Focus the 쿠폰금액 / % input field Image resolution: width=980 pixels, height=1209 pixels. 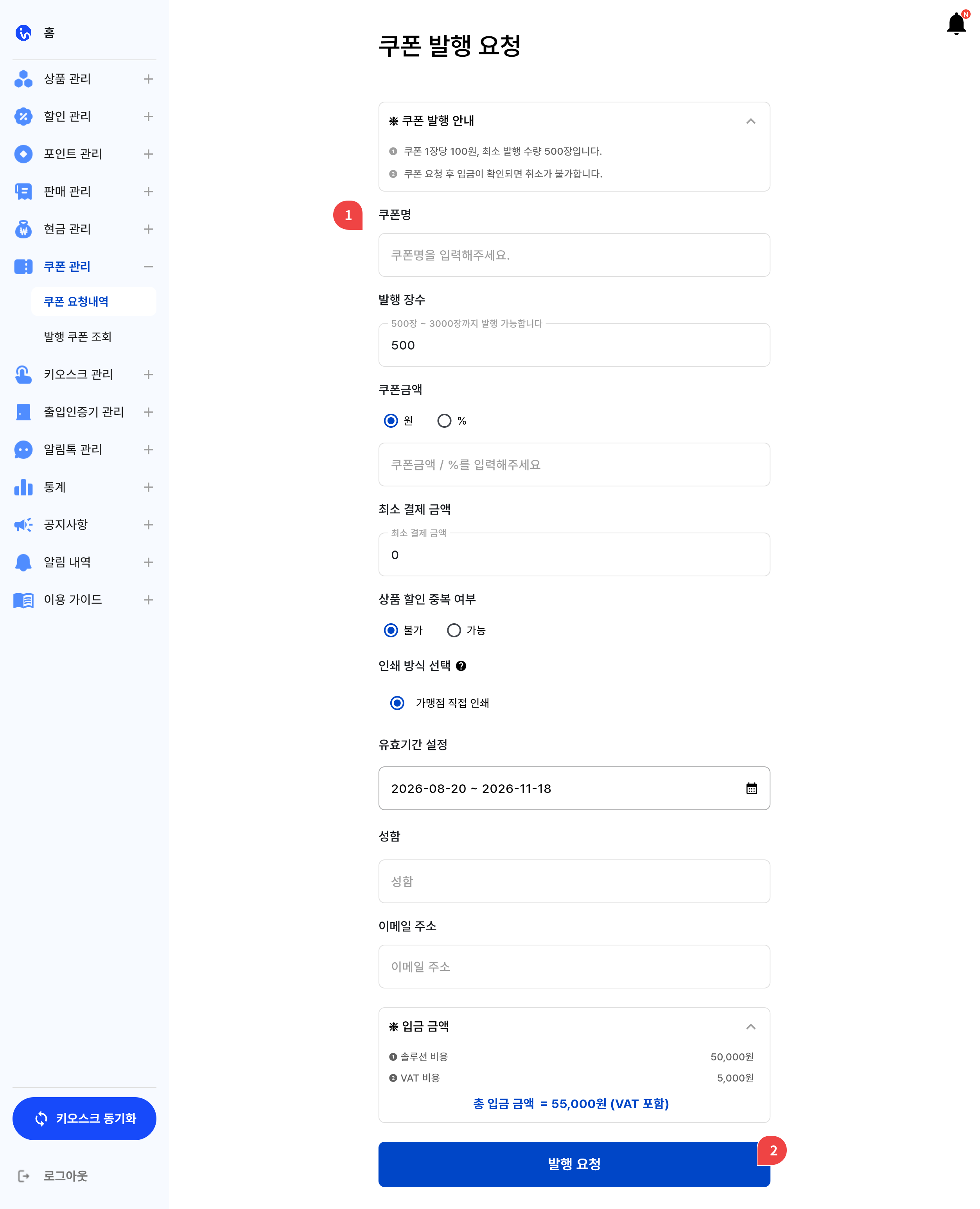574,465
